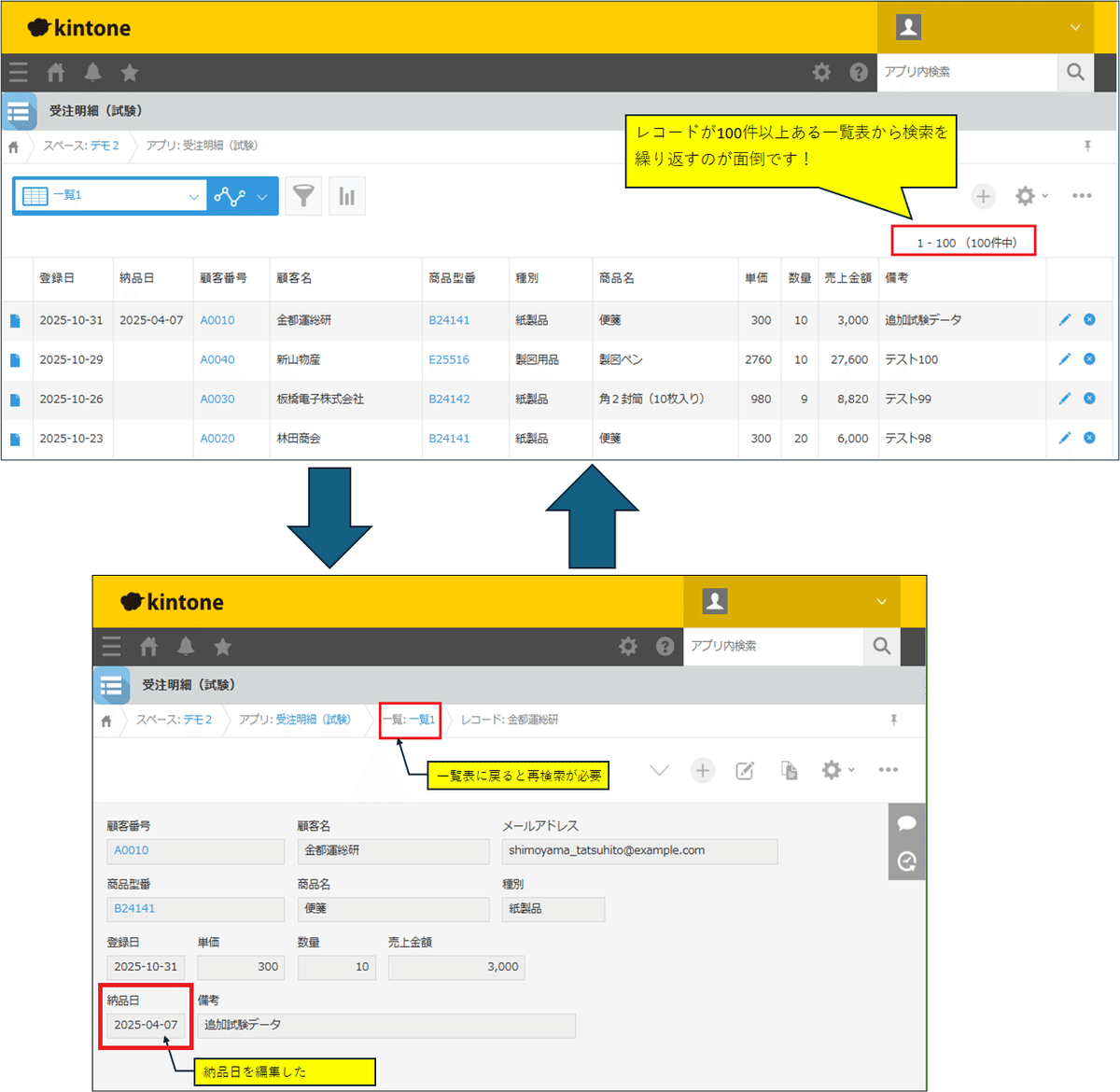Add new record plus in list view
This screenshot has width=1120, height=1092.
pyautogui.click(x=983, y=196)
